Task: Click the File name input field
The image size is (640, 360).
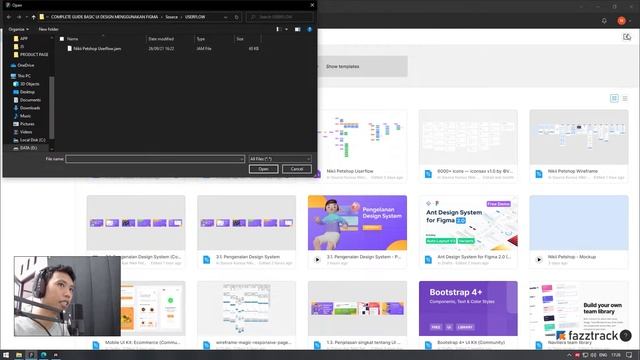Action: [155, 159]
